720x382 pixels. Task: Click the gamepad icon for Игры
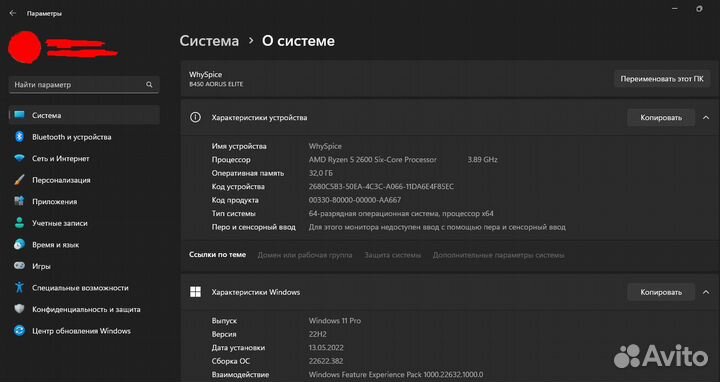pyautogui.click(x=19, y=266)
